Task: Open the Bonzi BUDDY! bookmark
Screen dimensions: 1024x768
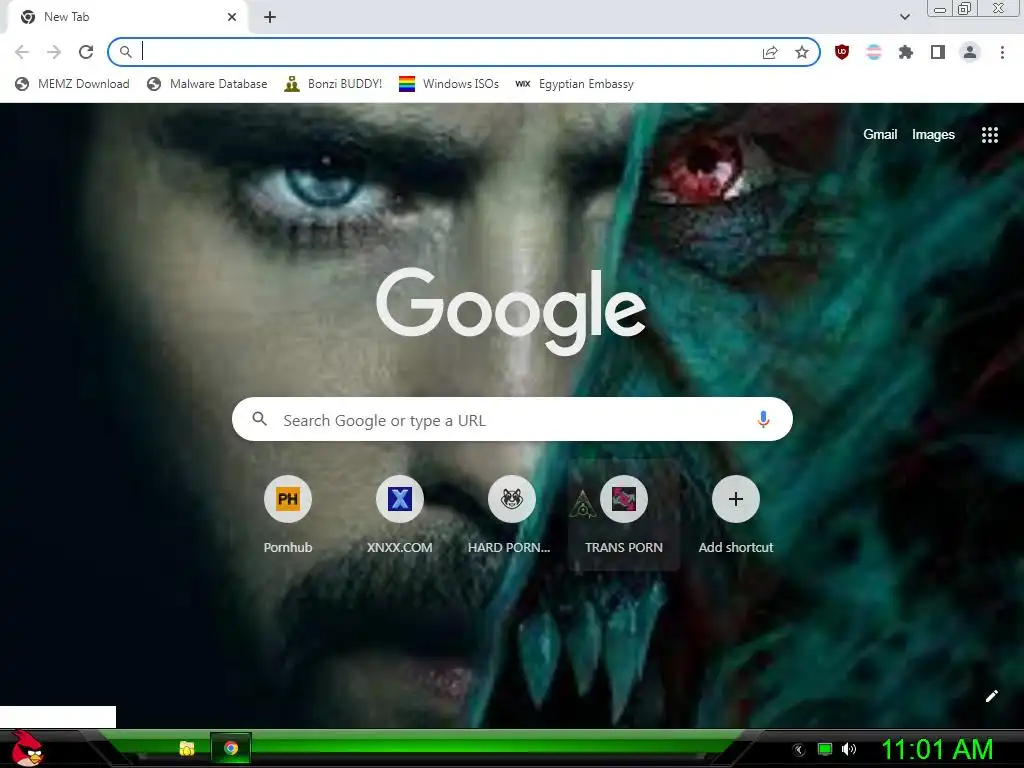Action: [x=333, y=84]
